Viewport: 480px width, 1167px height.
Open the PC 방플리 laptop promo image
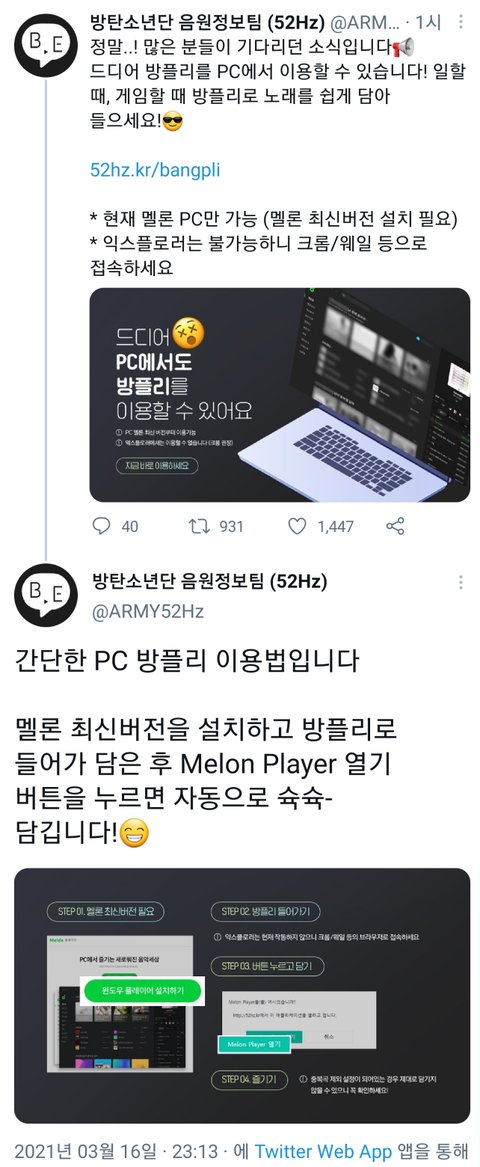coord(280,394)
